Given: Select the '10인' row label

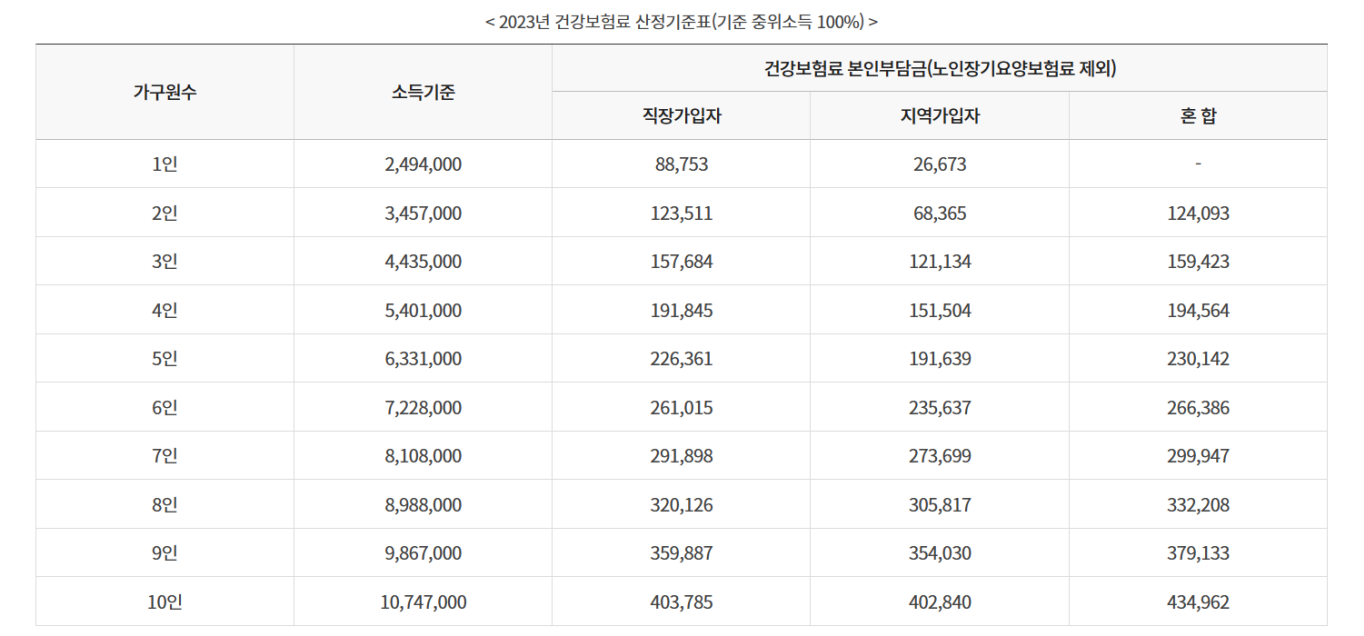Looking at the screenshot, I should click(165, 602).
